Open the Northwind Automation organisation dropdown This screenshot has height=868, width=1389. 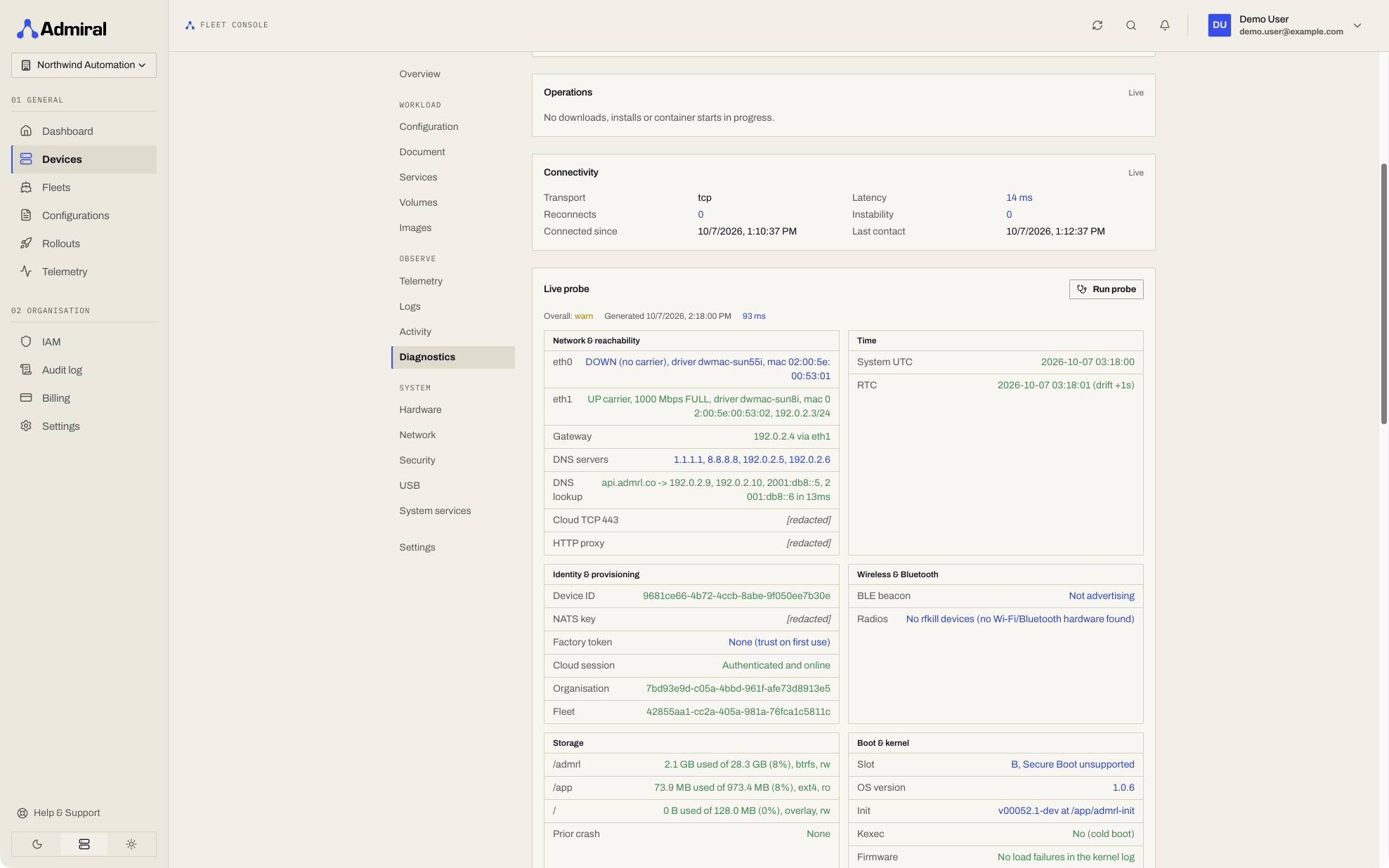point(84,65)
